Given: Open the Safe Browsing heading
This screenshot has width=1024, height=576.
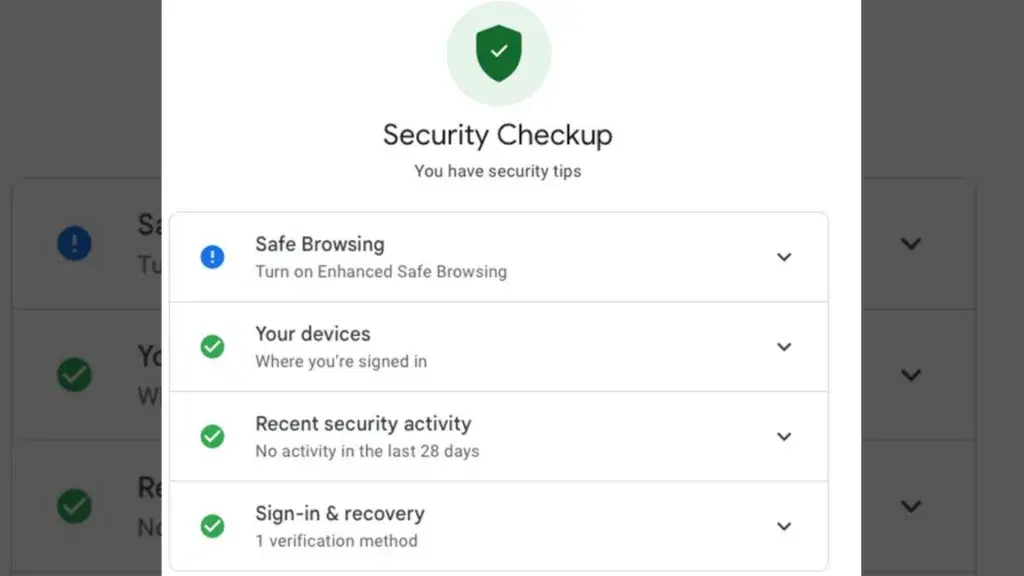Looking at the screenshot, I should [319, 244].
